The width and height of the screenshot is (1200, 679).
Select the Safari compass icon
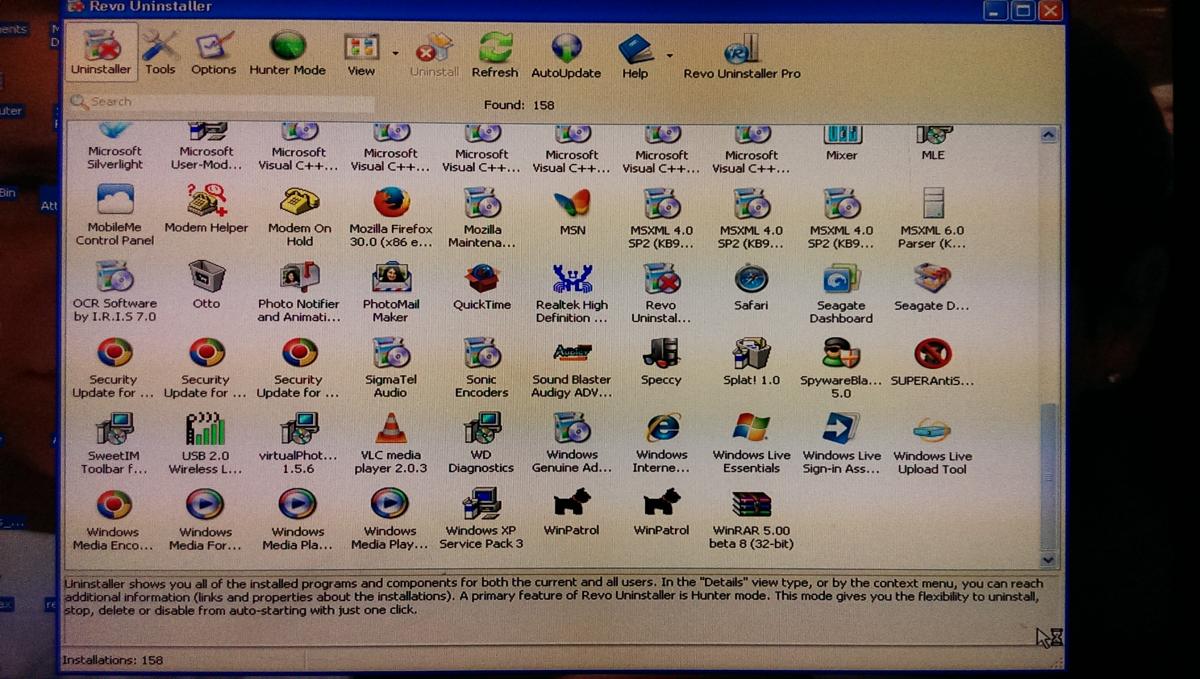click(751, 288)
